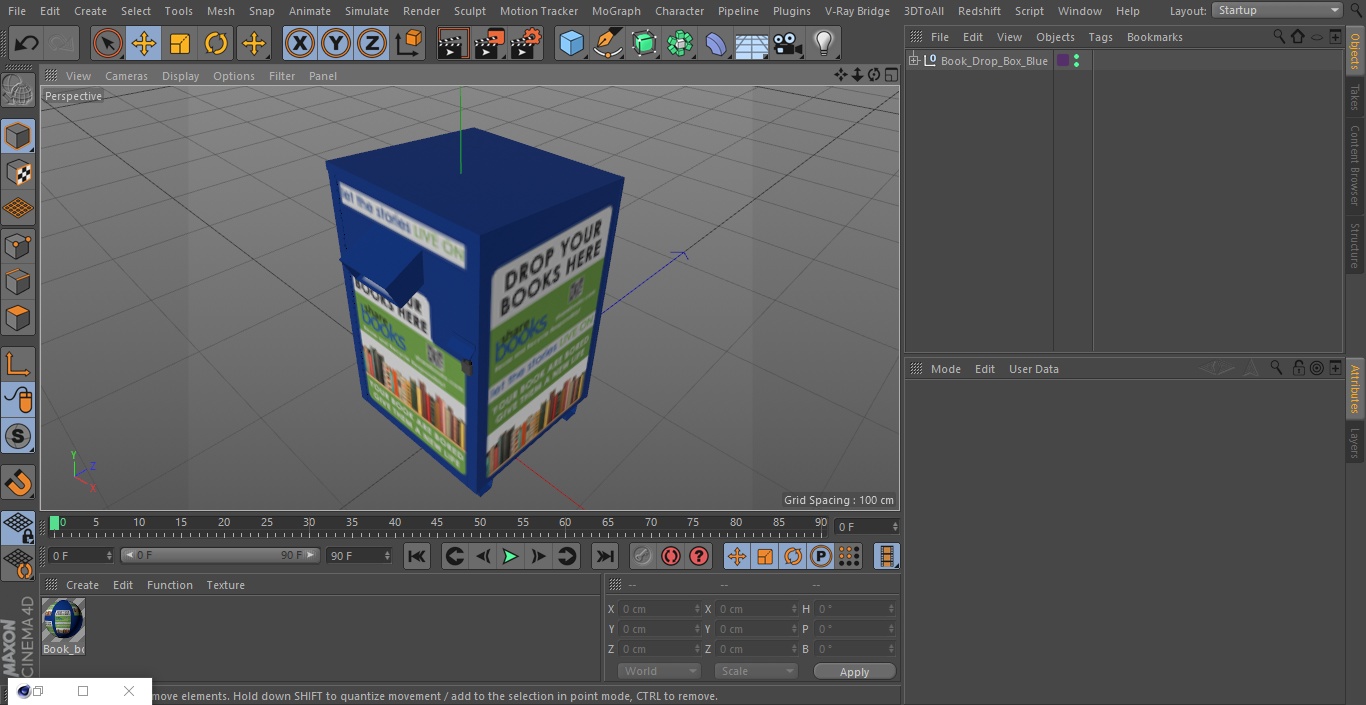Toggle Y axis lock
Viewport: 1366px width, 705px height.
[x=336, y=43]
